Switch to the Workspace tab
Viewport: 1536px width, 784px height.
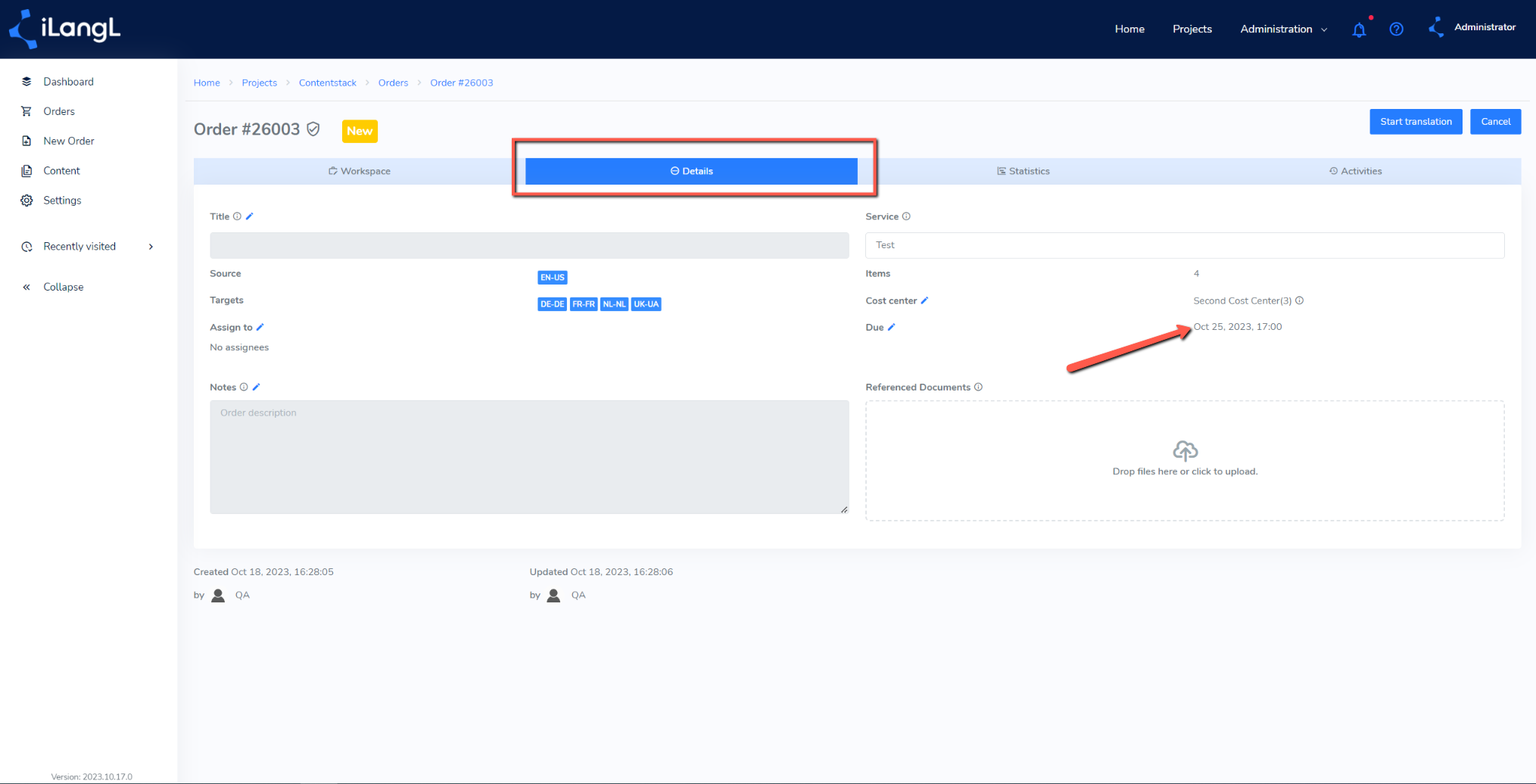(x=360, y=171)
